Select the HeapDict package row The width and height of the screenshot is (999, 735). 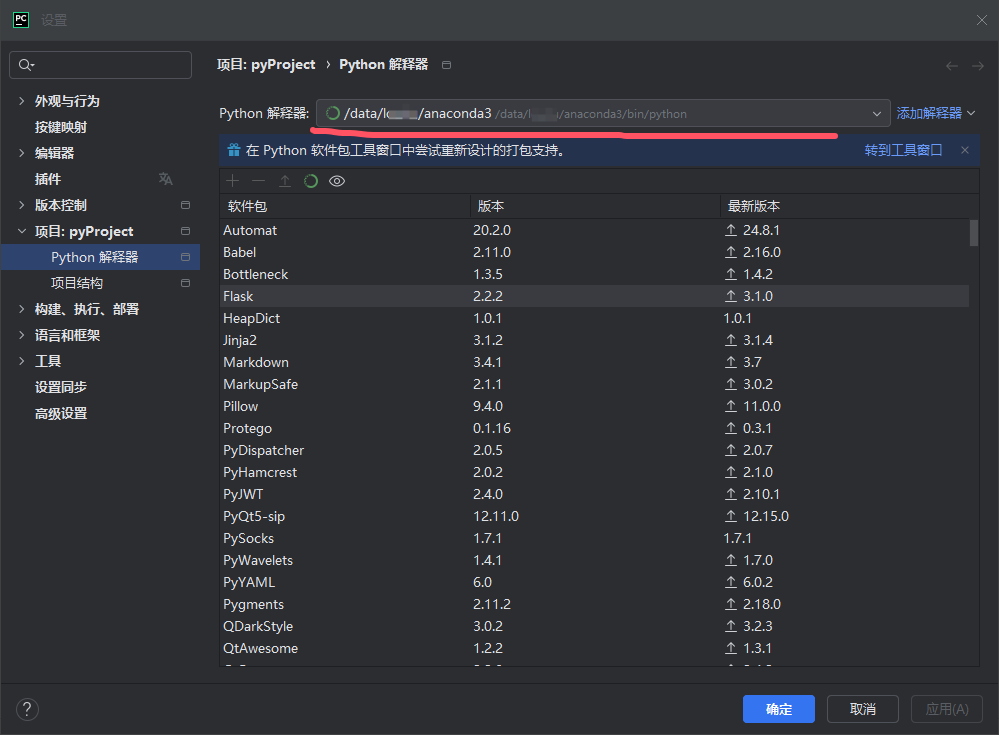click(594, 318)
